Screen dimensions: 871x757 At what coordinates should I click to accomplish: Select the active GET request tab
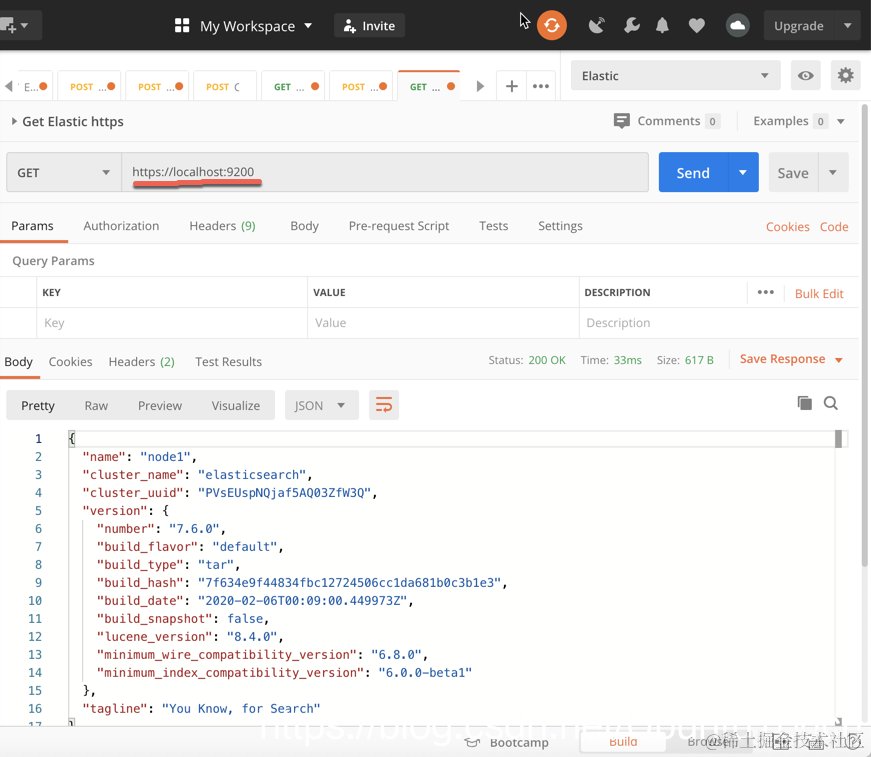(428, 86)
